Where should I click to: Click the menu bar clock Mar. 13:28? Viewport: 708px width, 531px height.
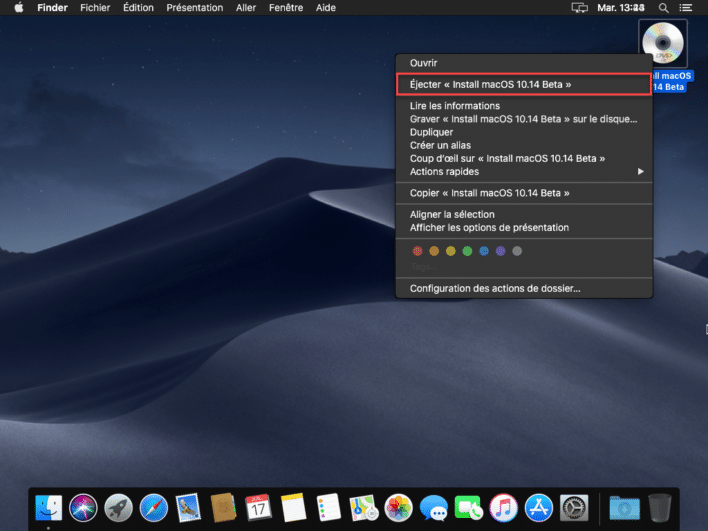(x=621, y=8)
